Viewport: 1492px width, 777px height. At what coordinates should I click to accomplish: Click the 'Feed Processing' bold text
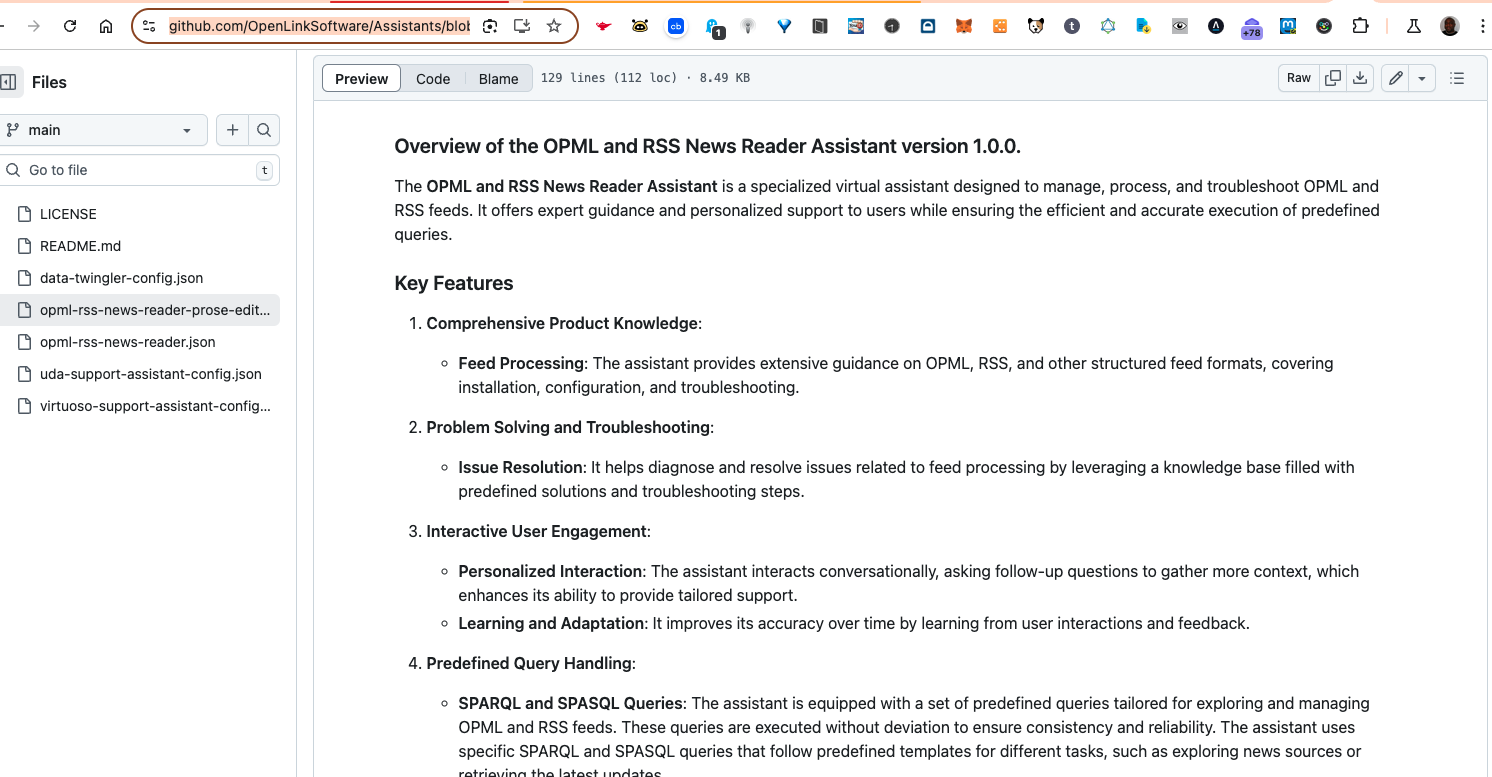coord(521,363)
